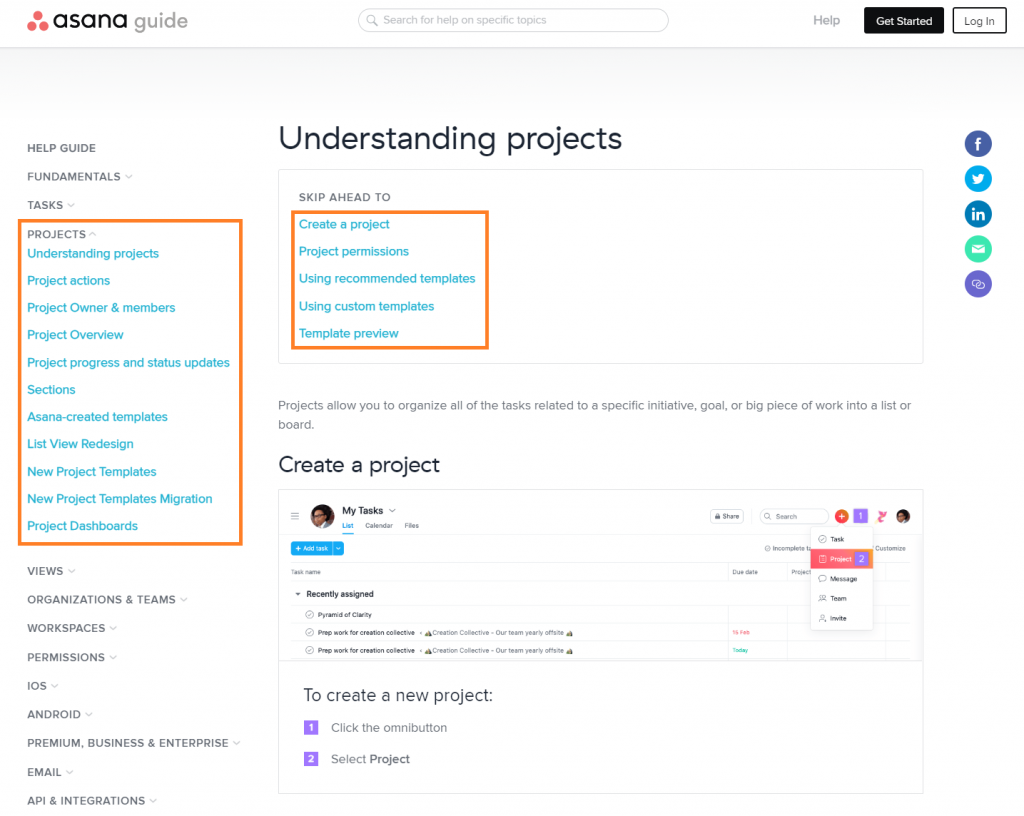Click the search magnifier icon
Image resolution: width=1024 pixels, height=816 pixels.
[x=372, y=20]
